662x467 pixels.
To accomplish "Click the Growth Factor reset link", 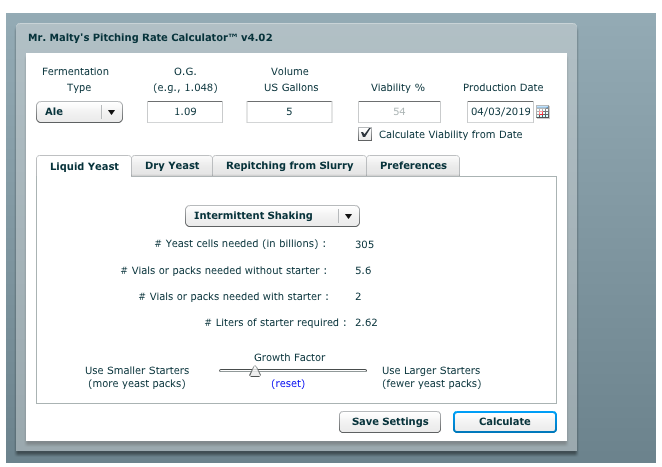I will coord(288,383).
